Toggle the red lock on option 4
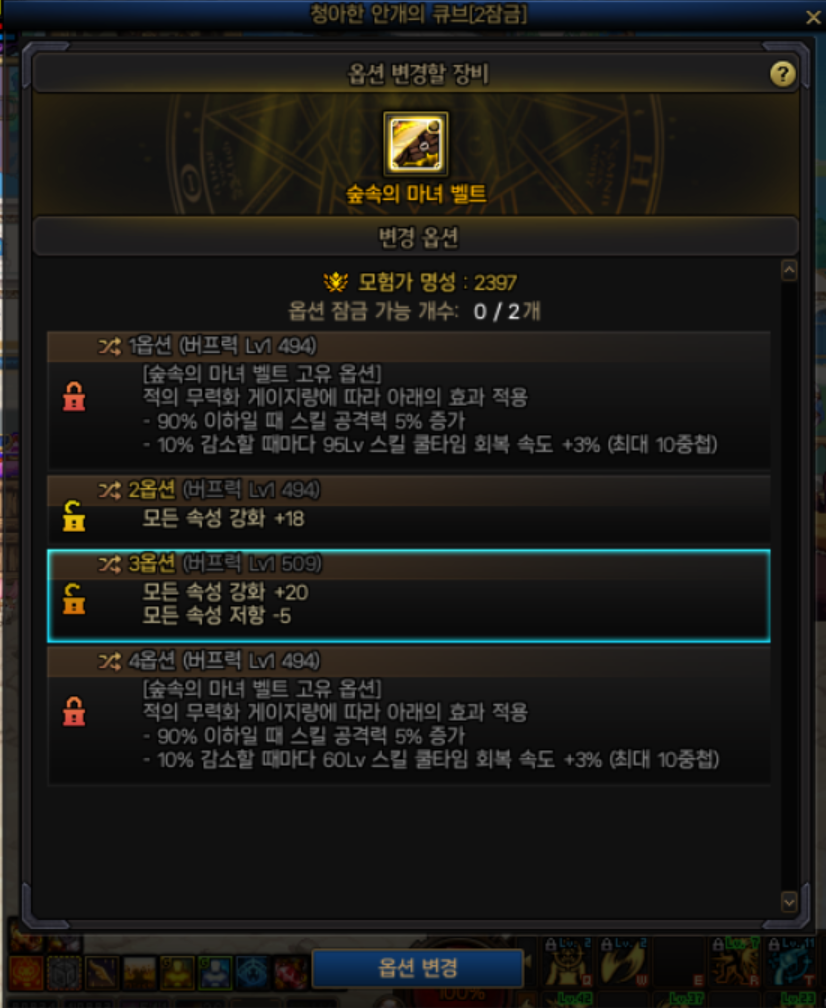 click(x=74, y=711)
